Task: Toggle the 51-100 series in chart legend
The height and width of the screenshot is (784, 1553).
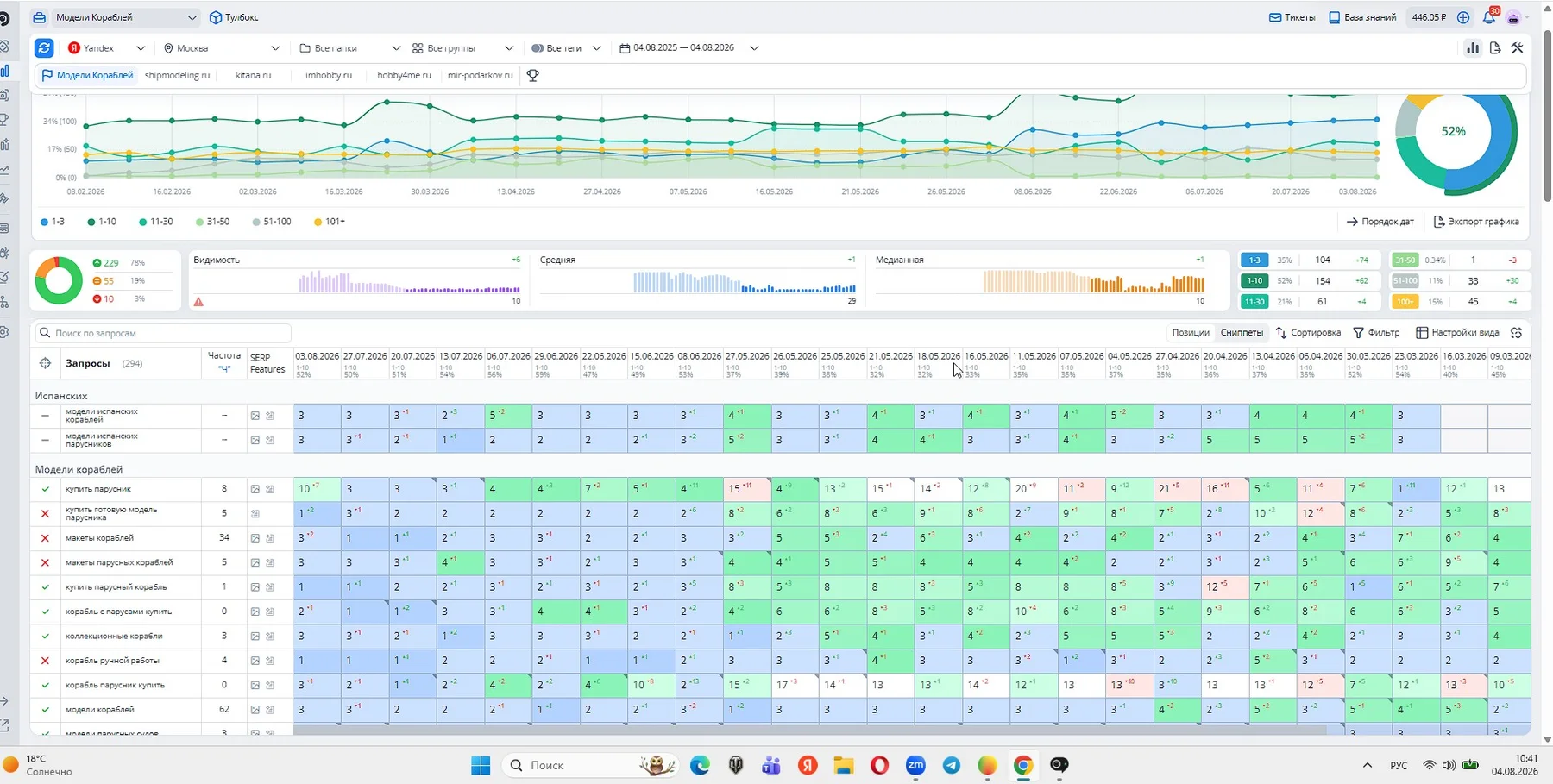Action: 272,222
